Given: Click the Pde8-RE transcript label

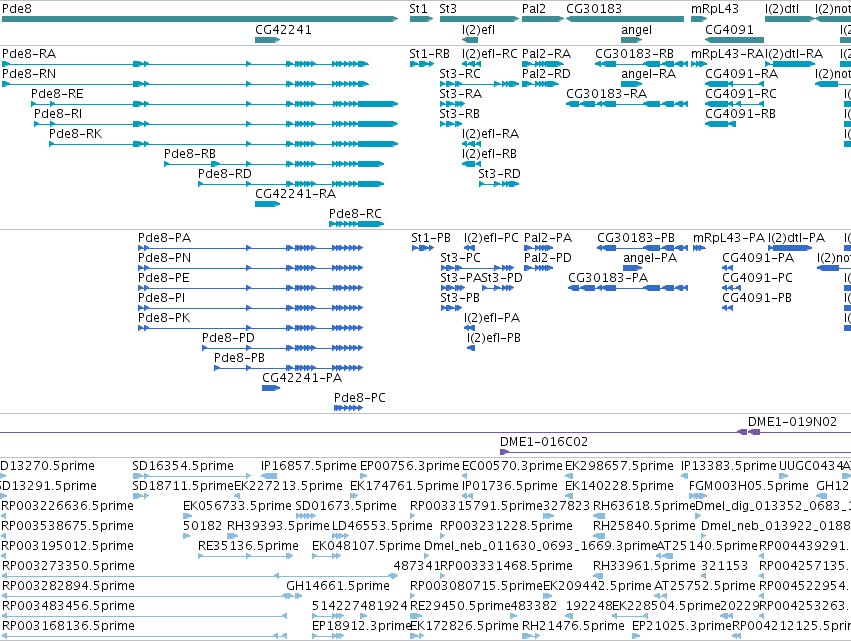Looking at the screenshot, I should coord(57,94).
